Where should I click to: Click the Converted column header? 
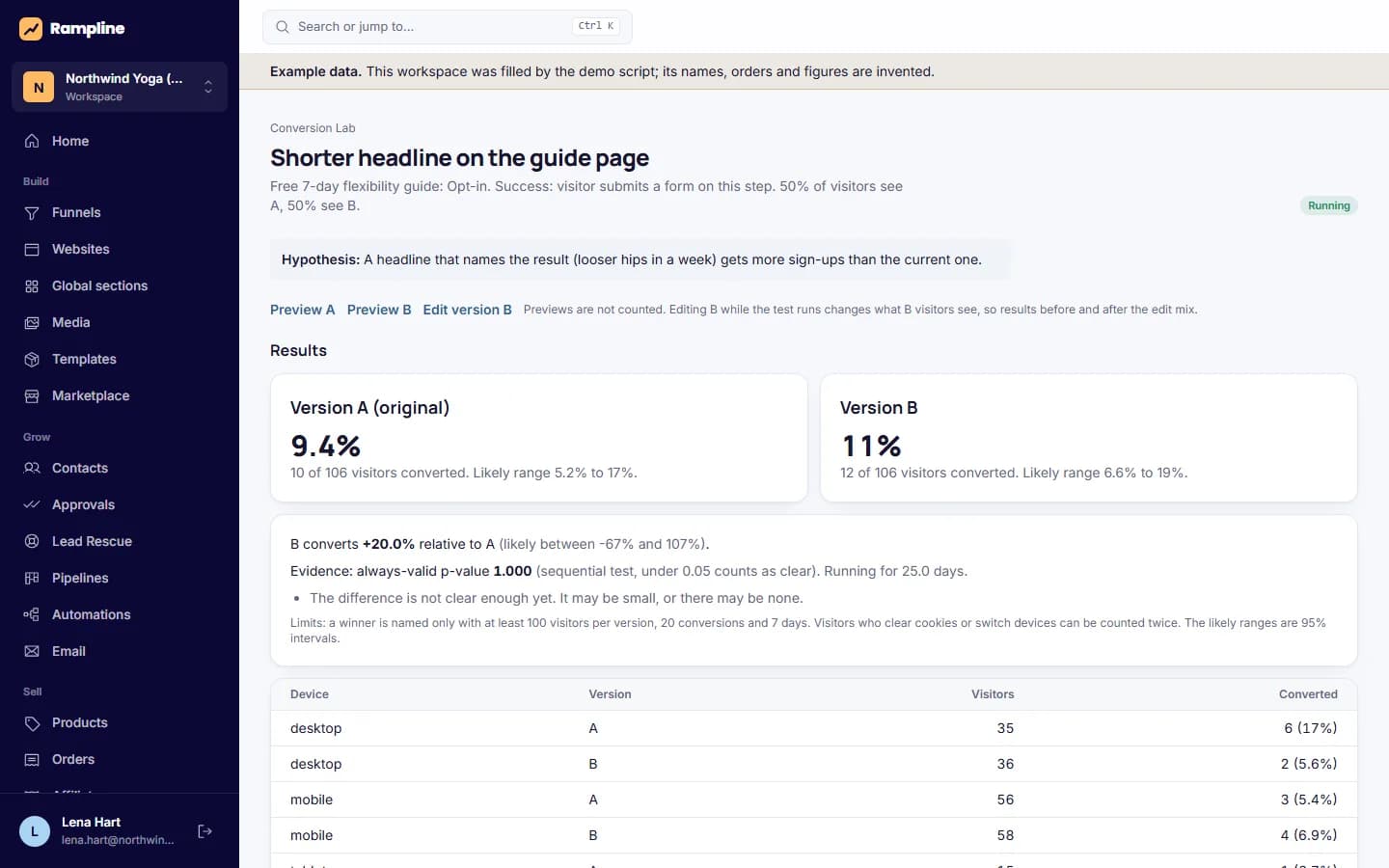click(x=1308, y=694)
